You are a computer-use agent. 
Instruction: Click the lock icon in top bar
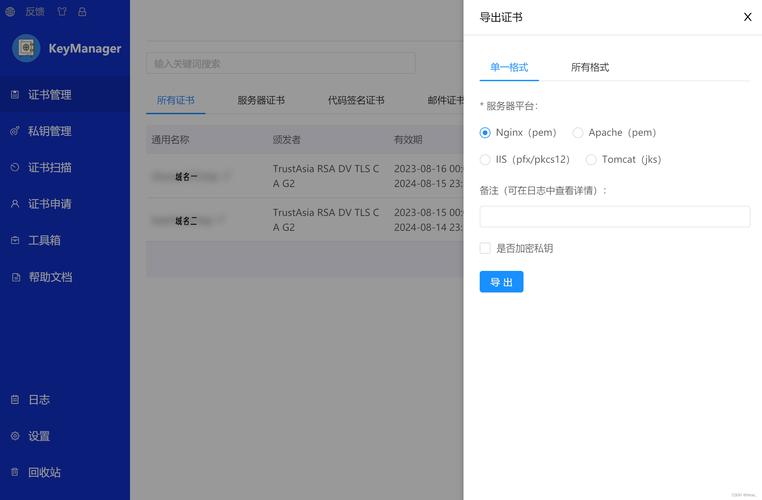click(82, 12)
